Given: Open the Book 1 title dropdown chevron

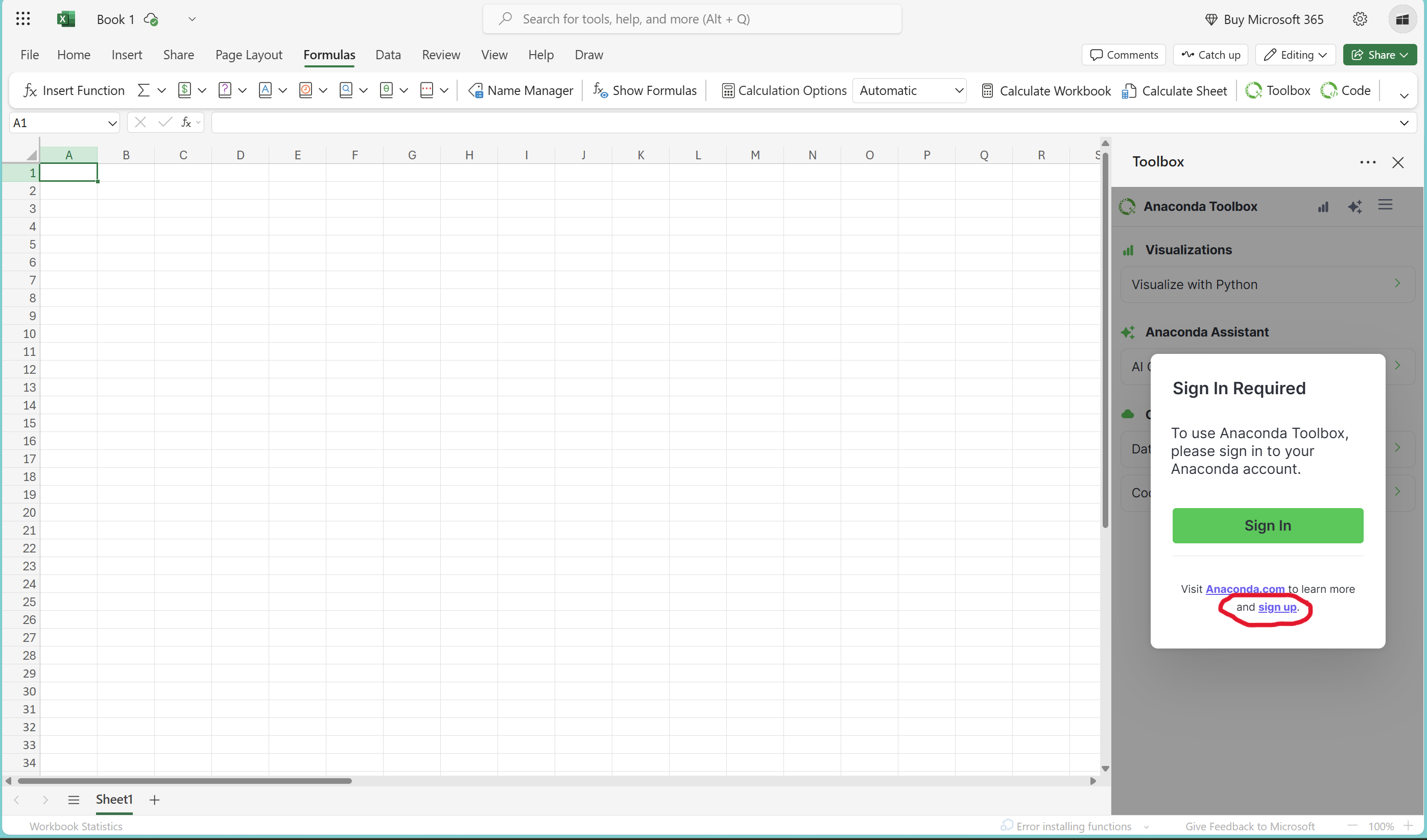Looking at the screenshot, I should [x=192, y=19].
